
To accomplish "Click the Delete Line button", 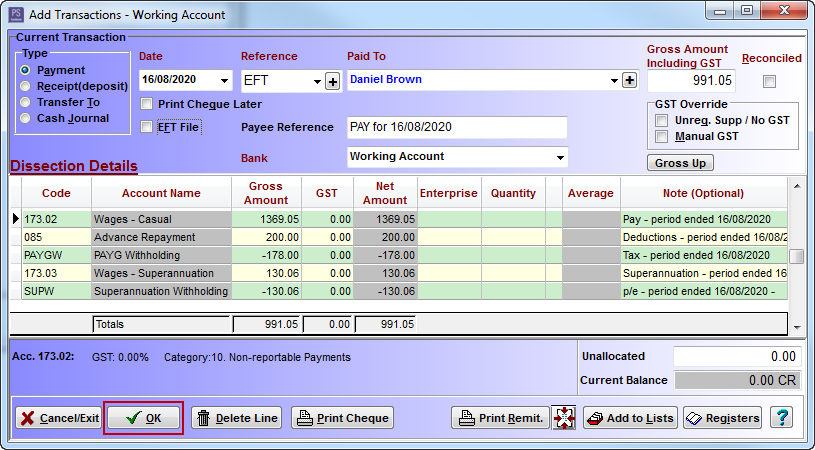I will [236, 418].
